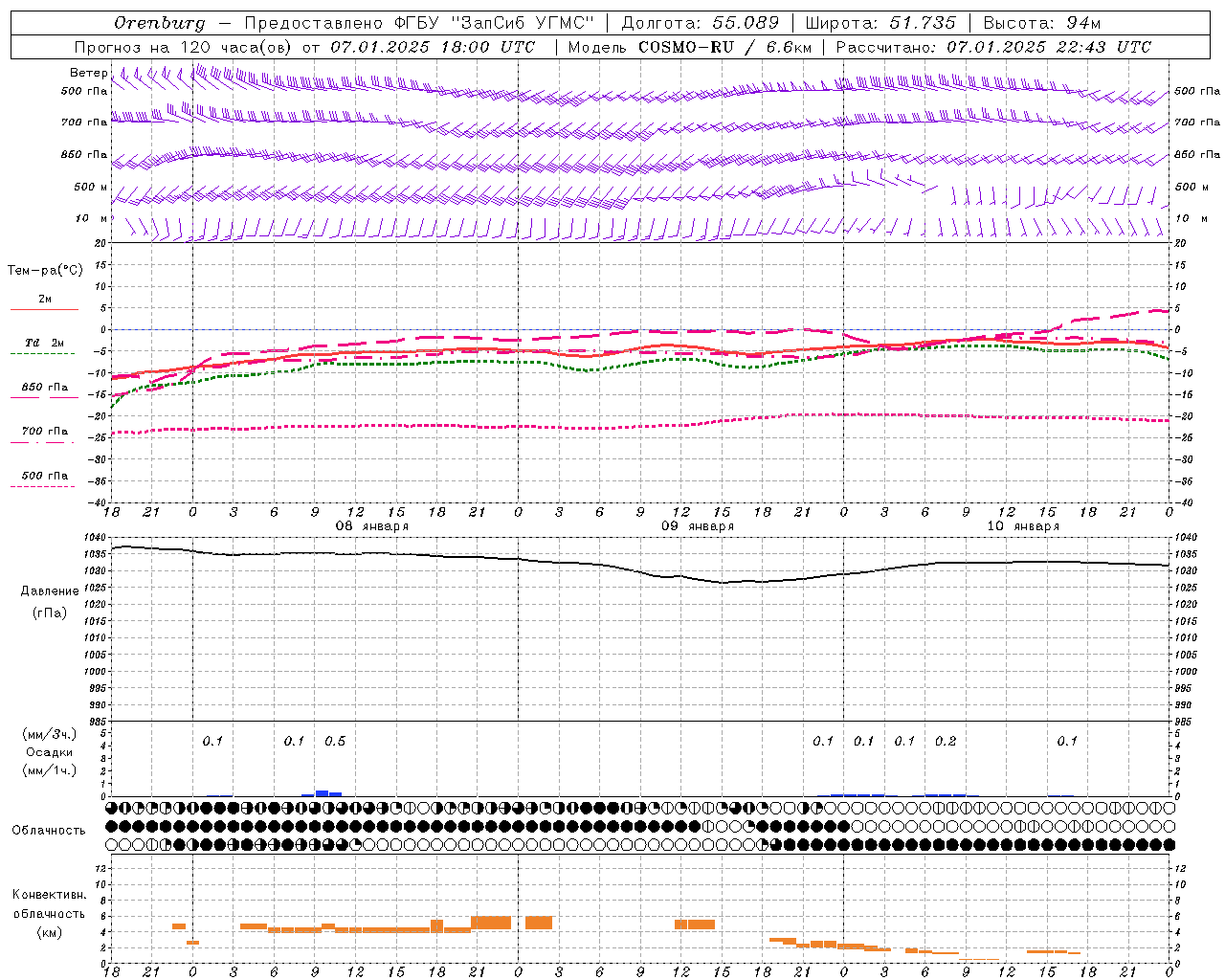1225x980 pixels.
Task: Click the '09 января' date label
Action: click(x=698, y=526)
